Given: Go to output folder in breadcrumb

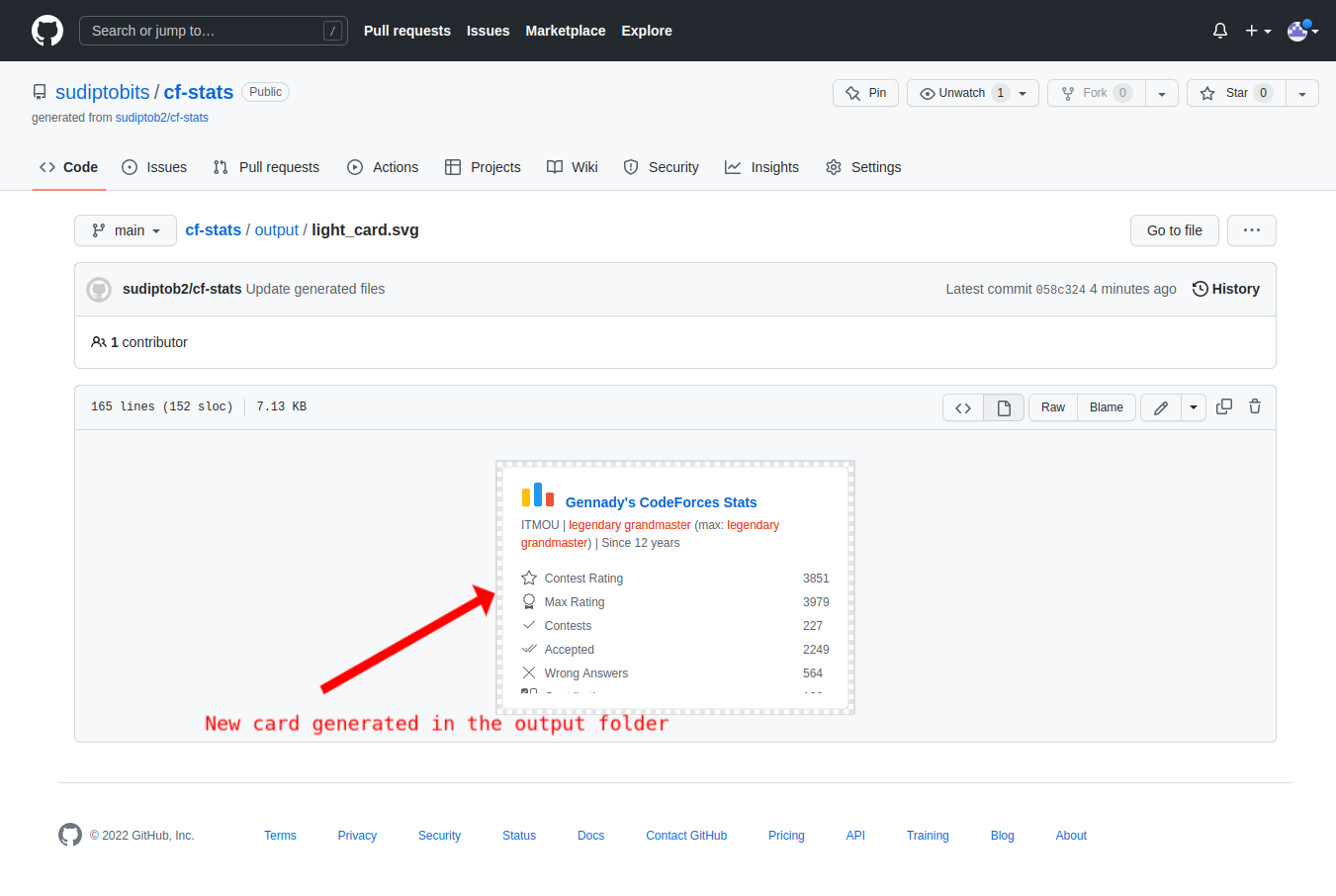Looking at the screenshot, I should (277, 229).
